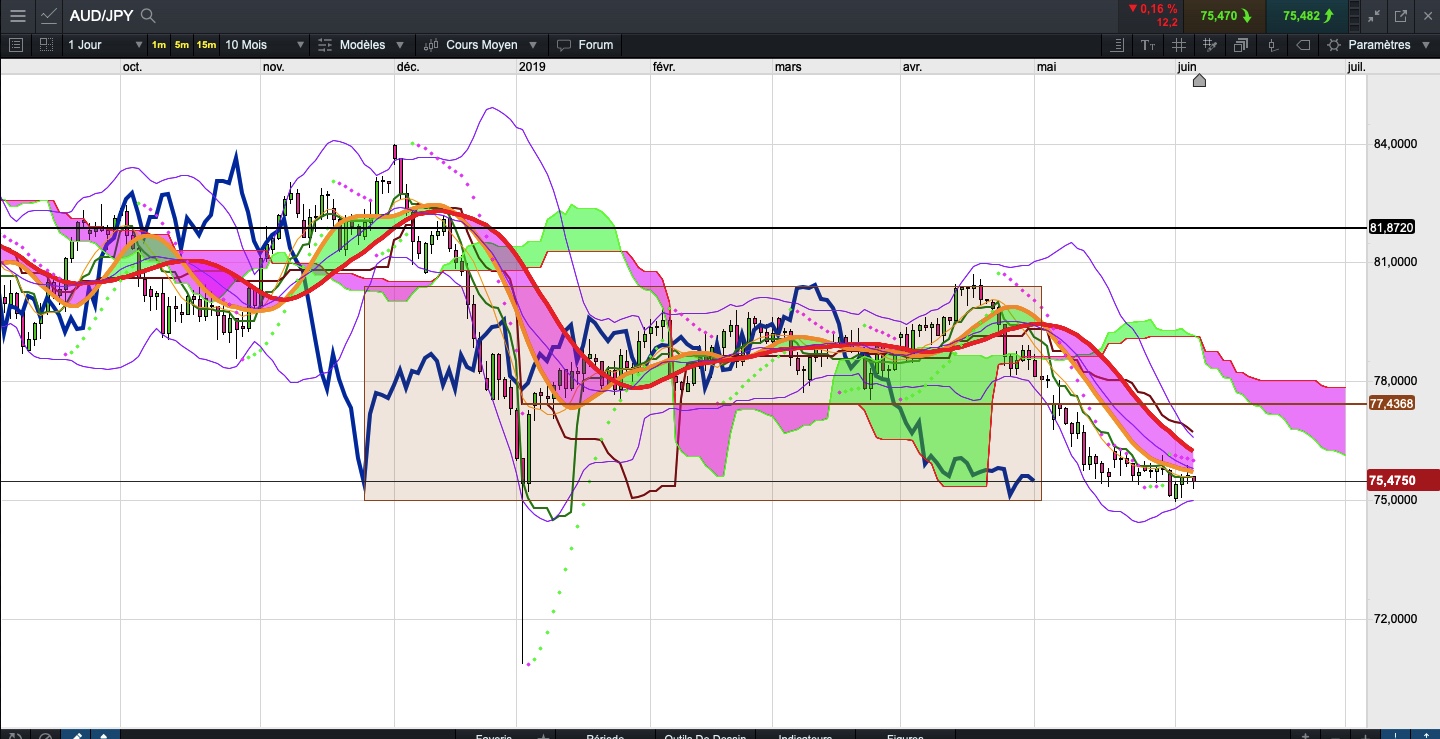Click the line chart icon beside AUD/JPY

click(x=49, y=16)
